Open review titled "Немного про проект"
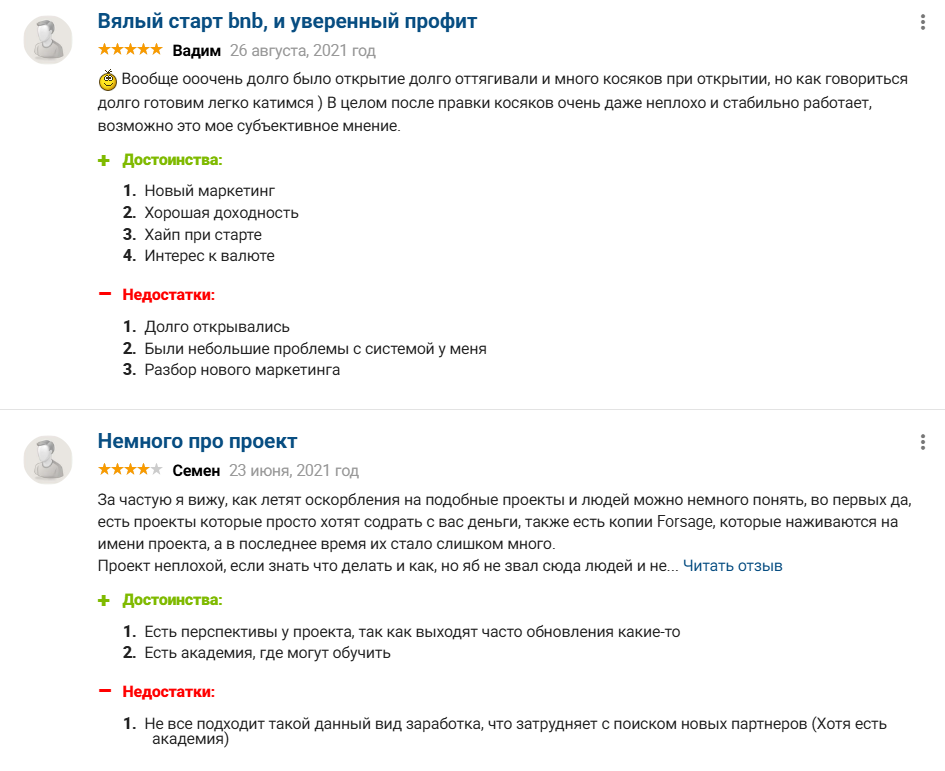 click(x=197, y=441)
